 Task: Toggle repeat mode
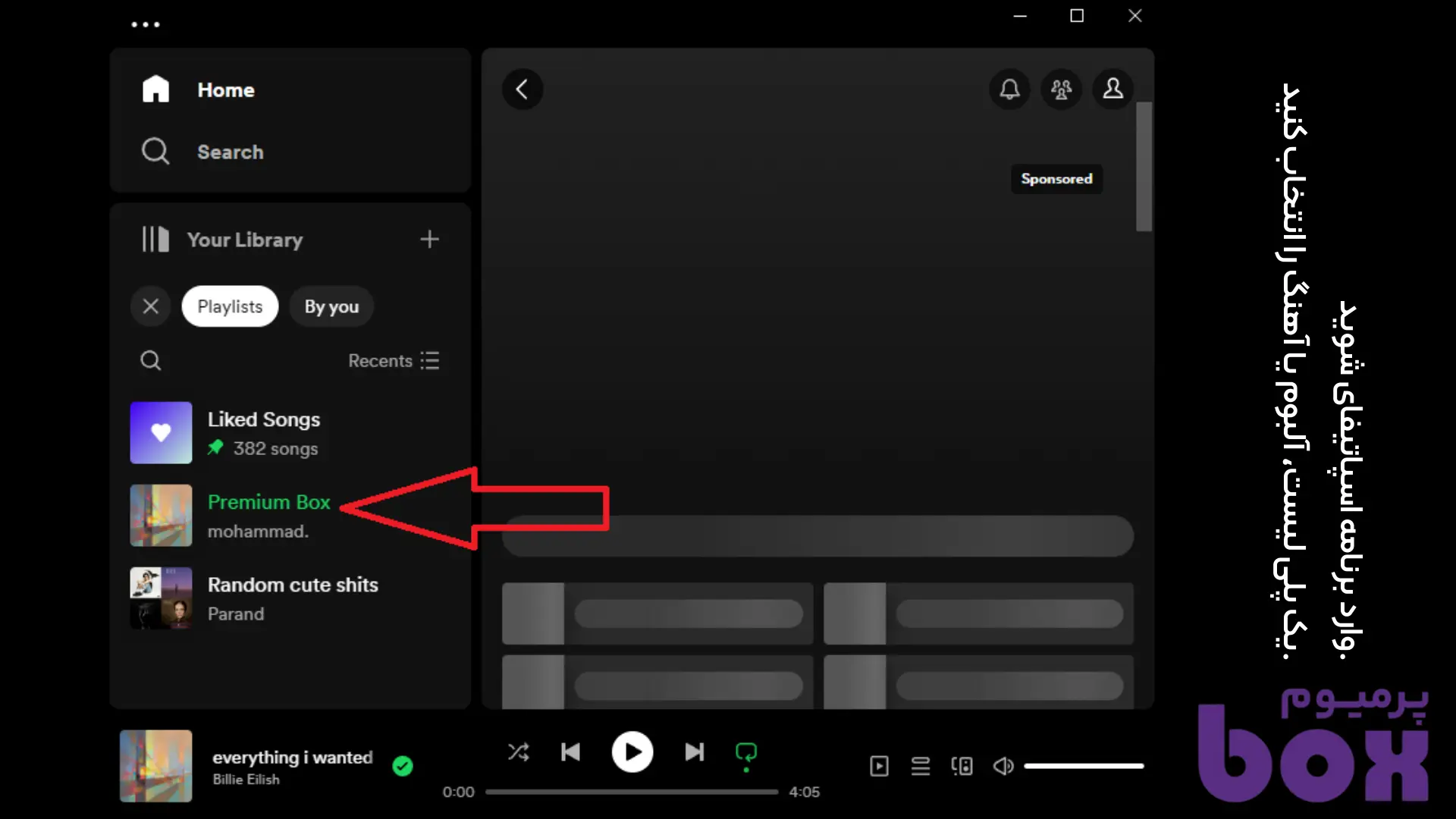point(746,754)
